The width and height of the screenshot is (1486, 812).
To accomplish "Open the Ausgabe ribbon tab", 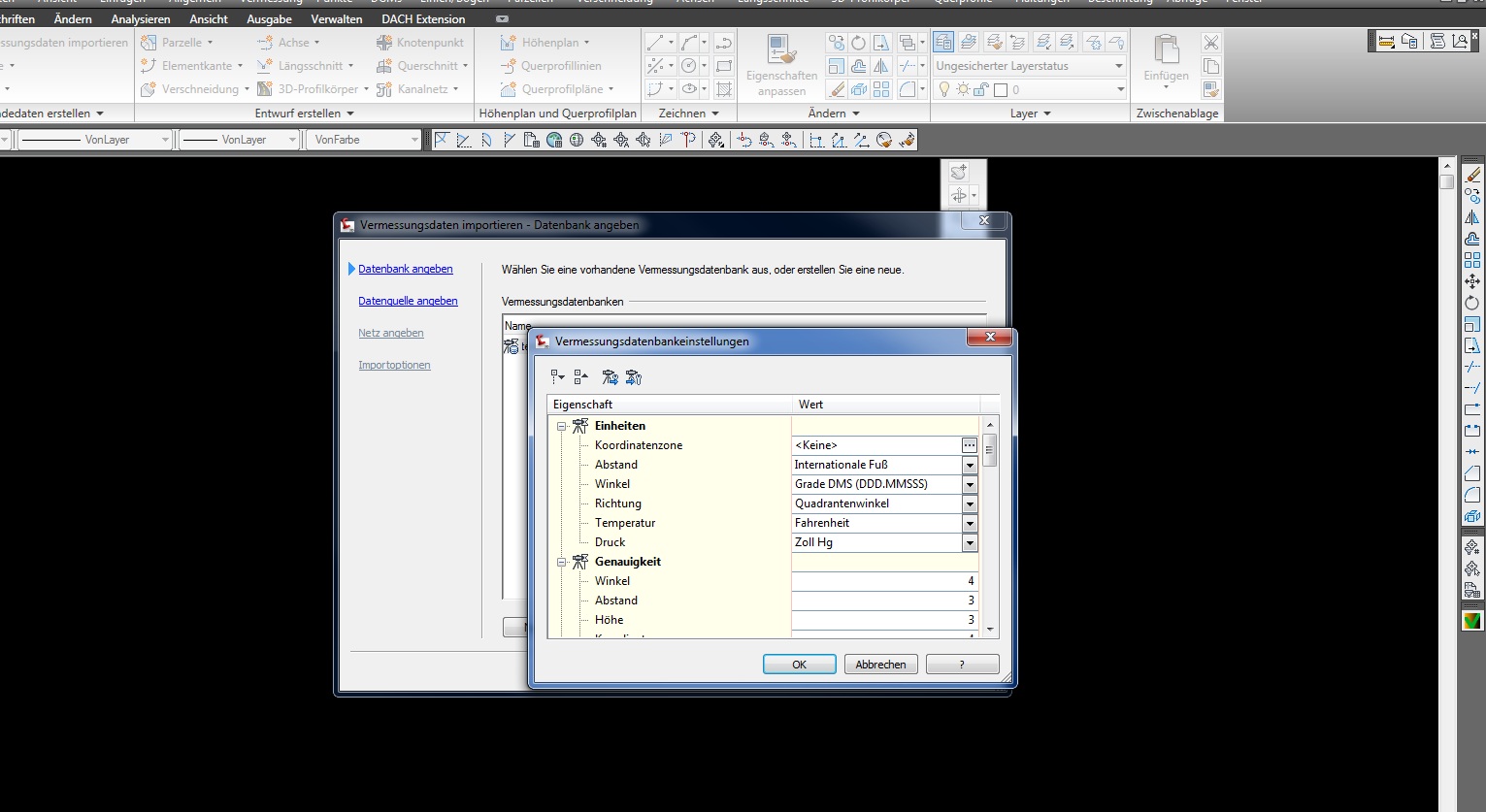I will (x=269, y=18).
